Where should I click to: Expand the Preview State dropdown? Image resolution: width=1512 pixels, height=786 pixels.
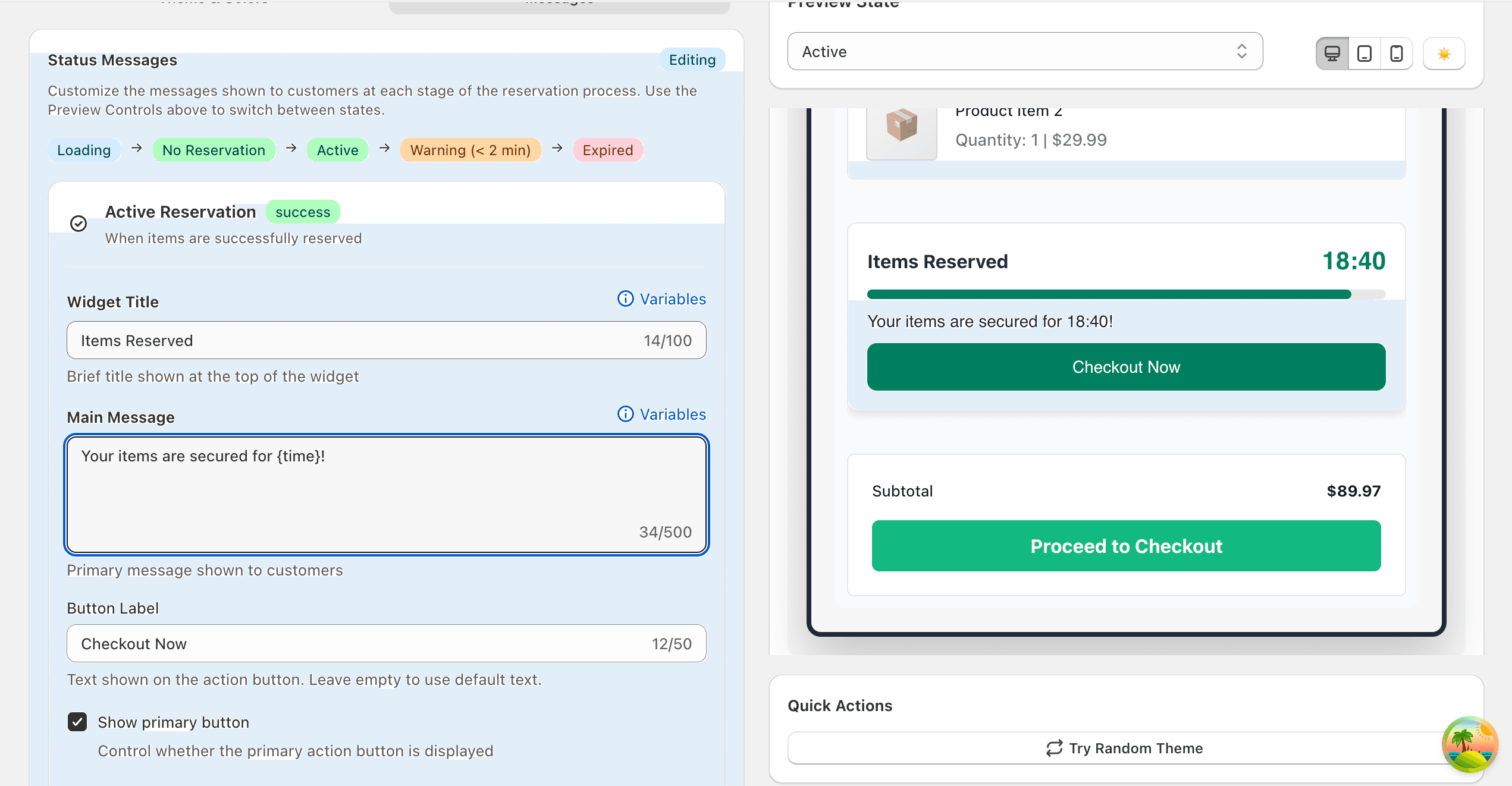pyautogui.click(x=1025, y=52)
